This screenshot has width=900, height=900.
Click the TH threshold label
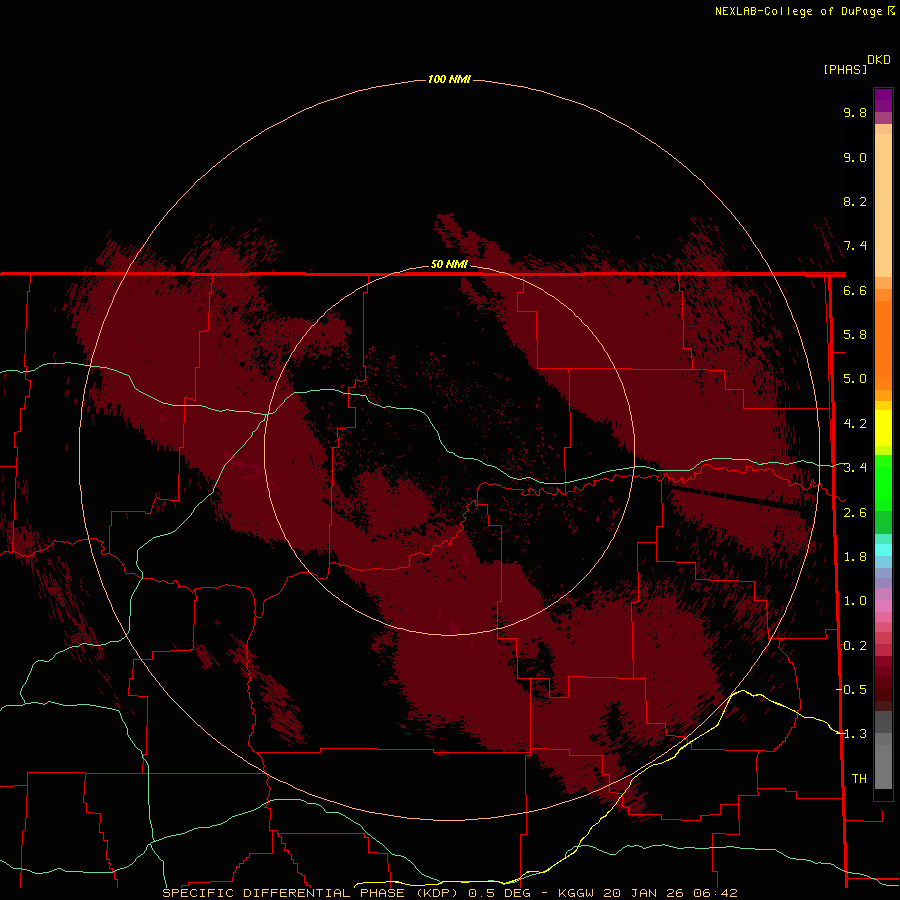(x=859, y=778)
